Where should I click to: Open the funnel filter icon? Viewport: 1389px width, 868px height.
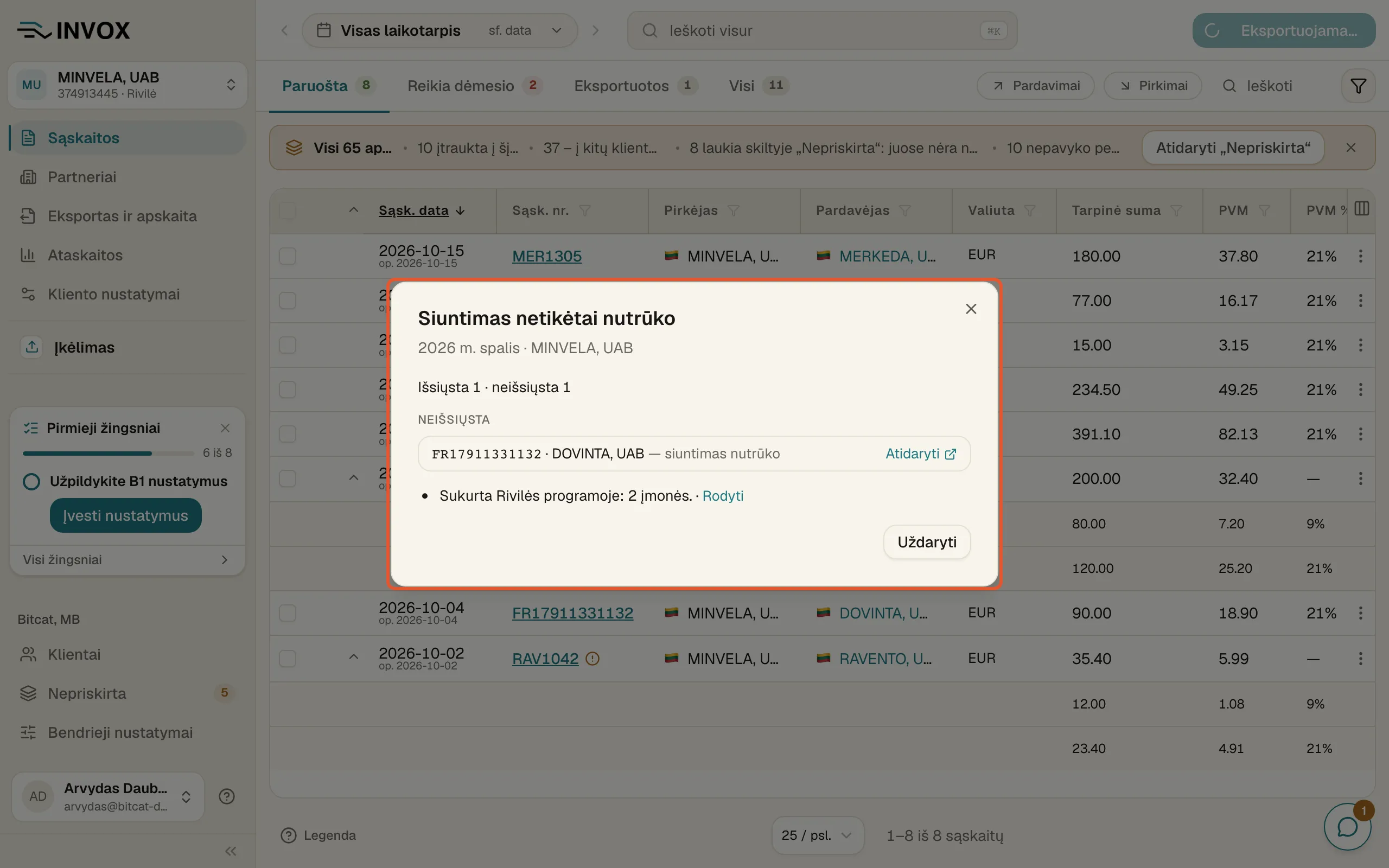[x=1358, y=86]
